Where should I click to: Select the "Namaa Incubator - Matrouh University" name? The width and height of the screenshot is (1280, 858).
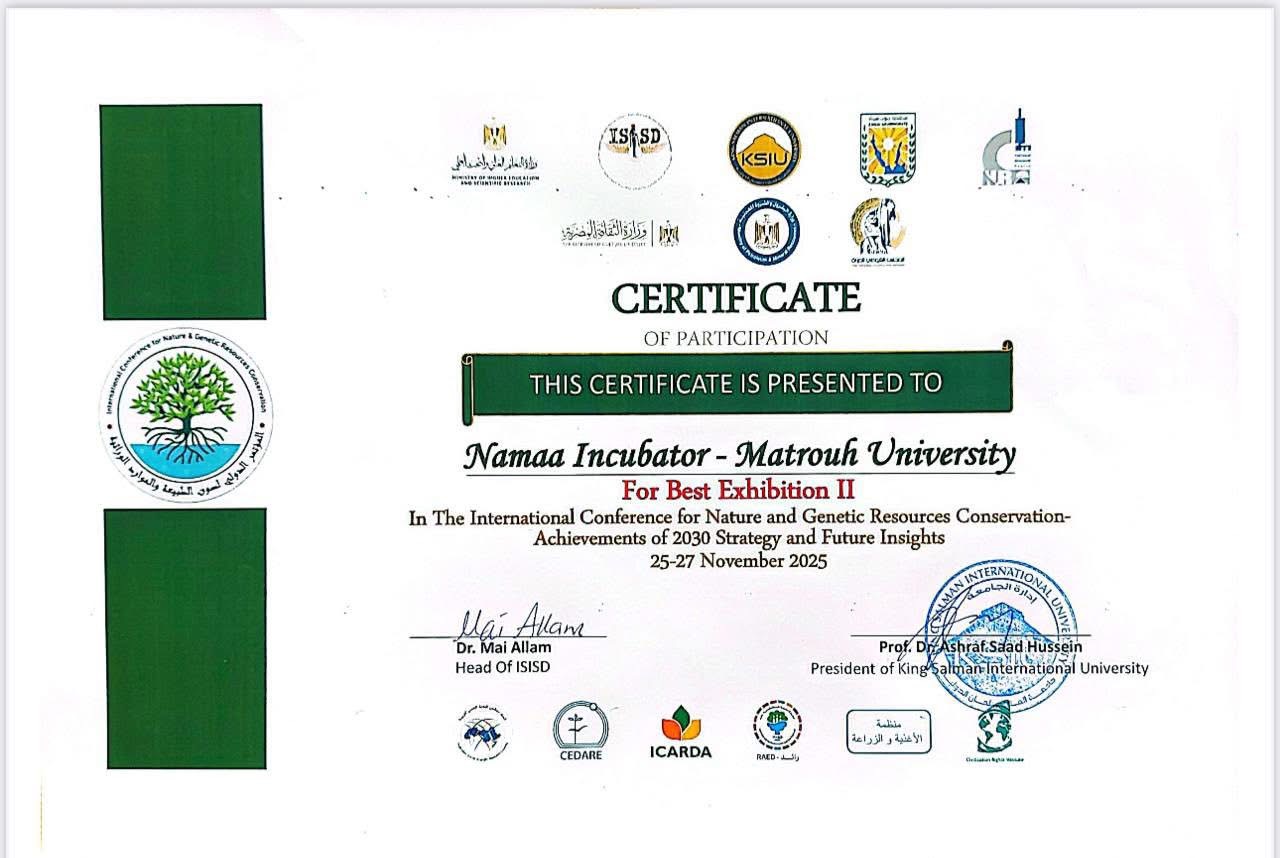coord(738,455)
